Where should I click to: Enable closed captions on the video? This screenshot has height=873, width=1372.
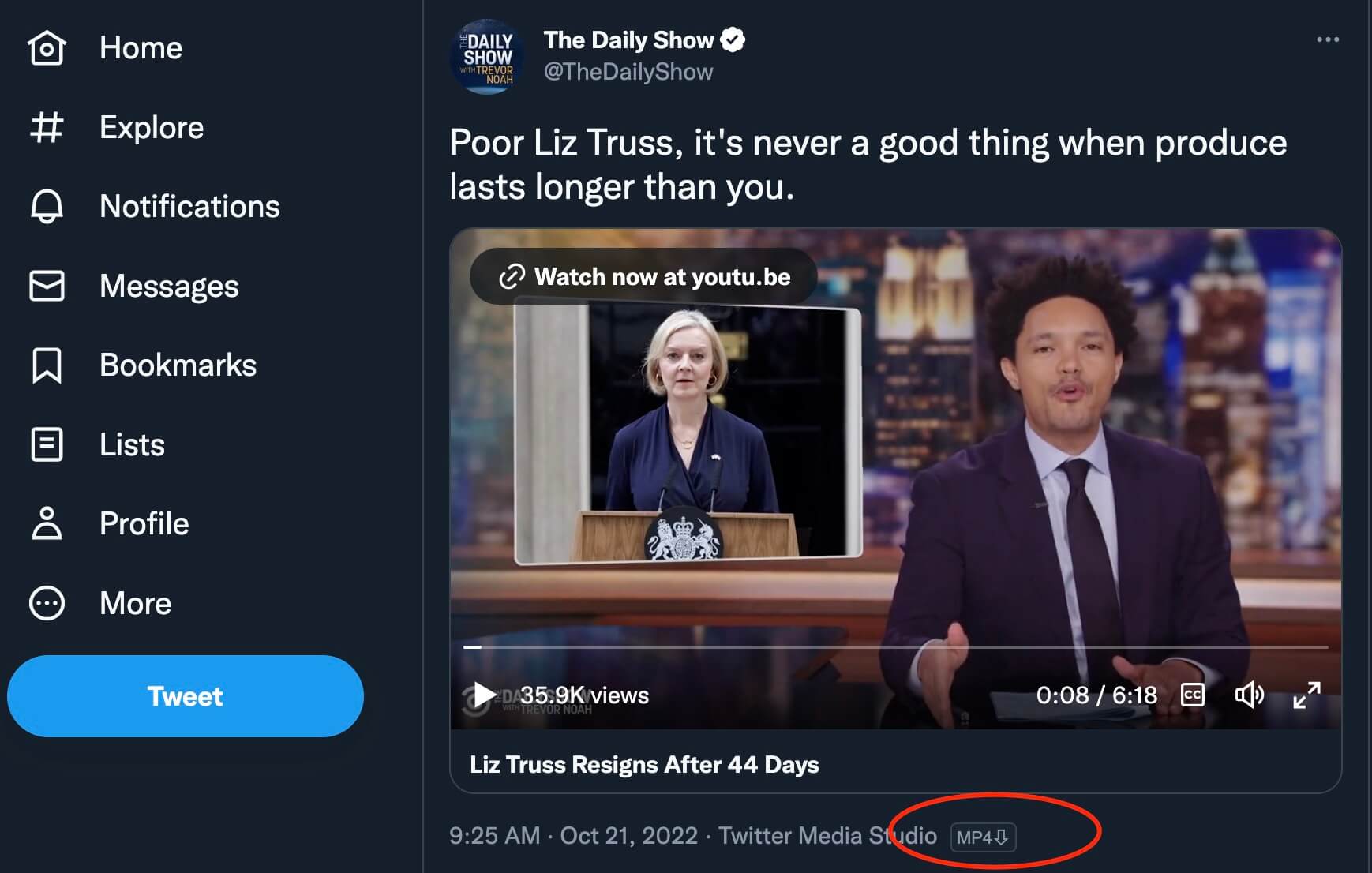(1193, 695)
